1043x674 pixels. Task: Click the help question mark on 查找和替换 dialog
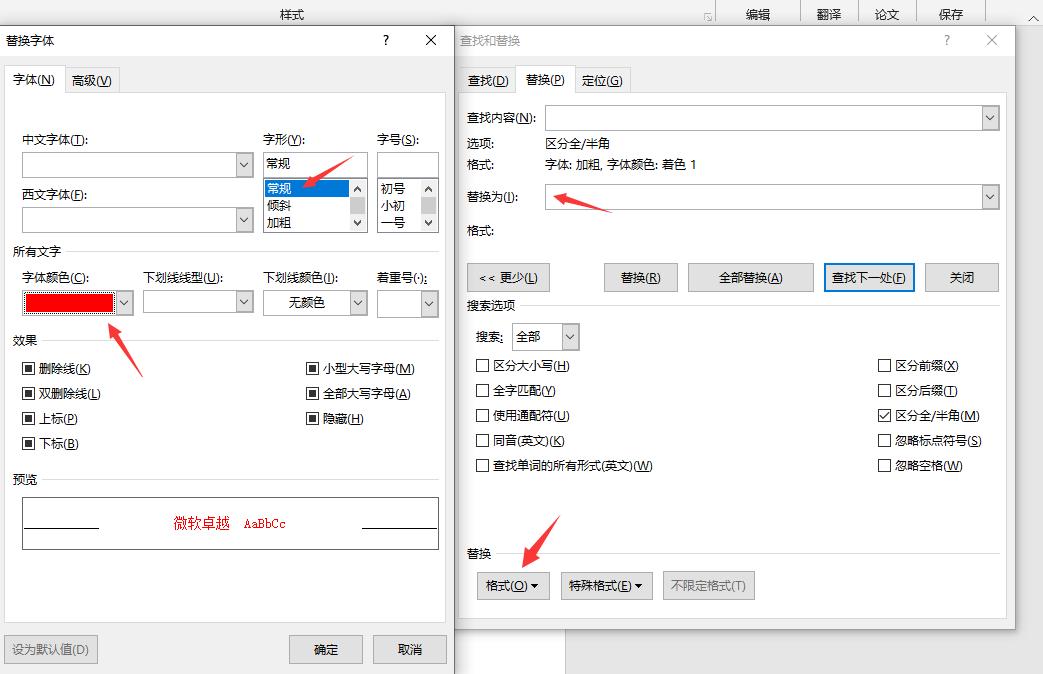[x=946, y=40]
